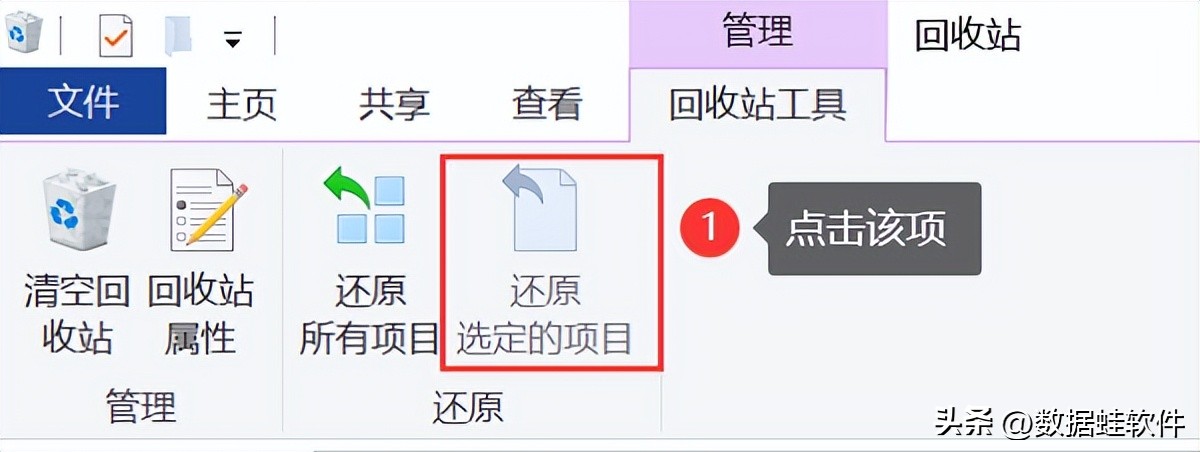Switch to the 主页 tab
The height and width of the screenshot is (452, 1200).
tap(242, 103)
